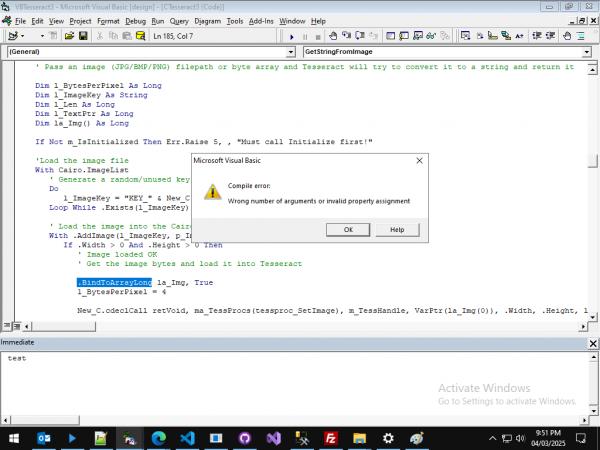
Task: Click the 'l_BytesPerPixel = 4' line
Action: pos(122,292)
